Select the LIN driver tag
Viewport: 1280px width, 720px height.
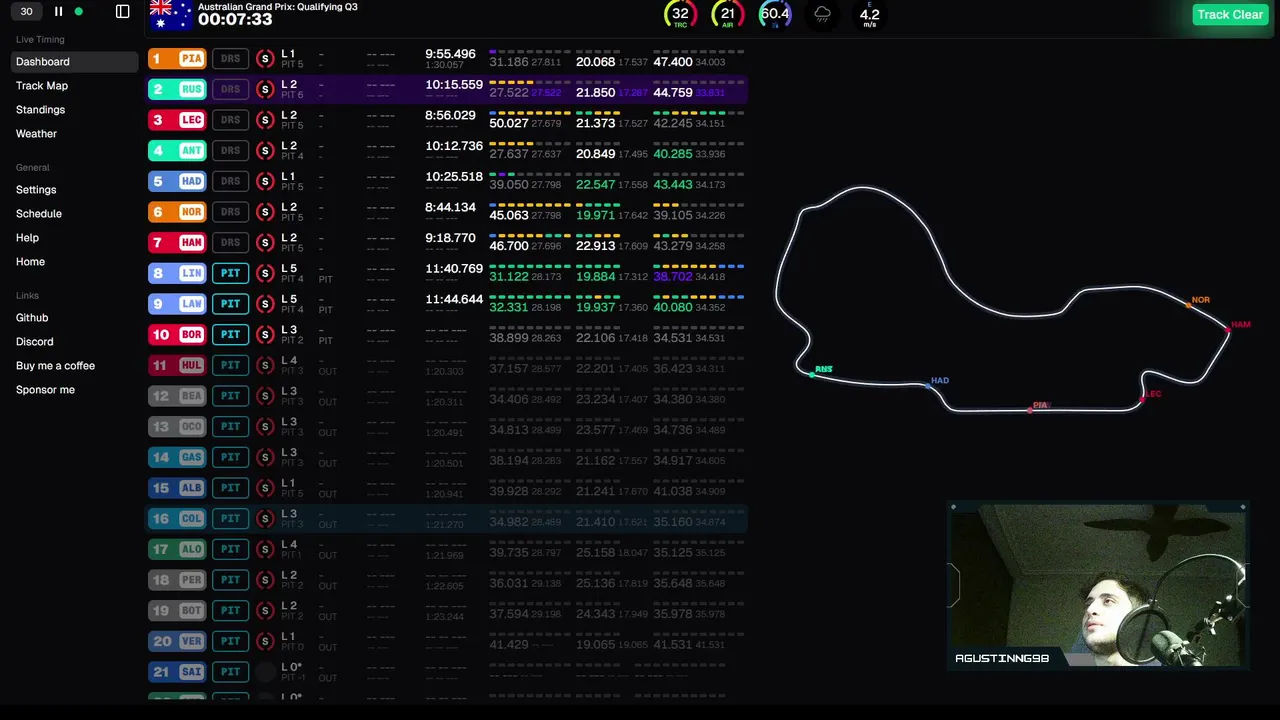click(177, 273)
